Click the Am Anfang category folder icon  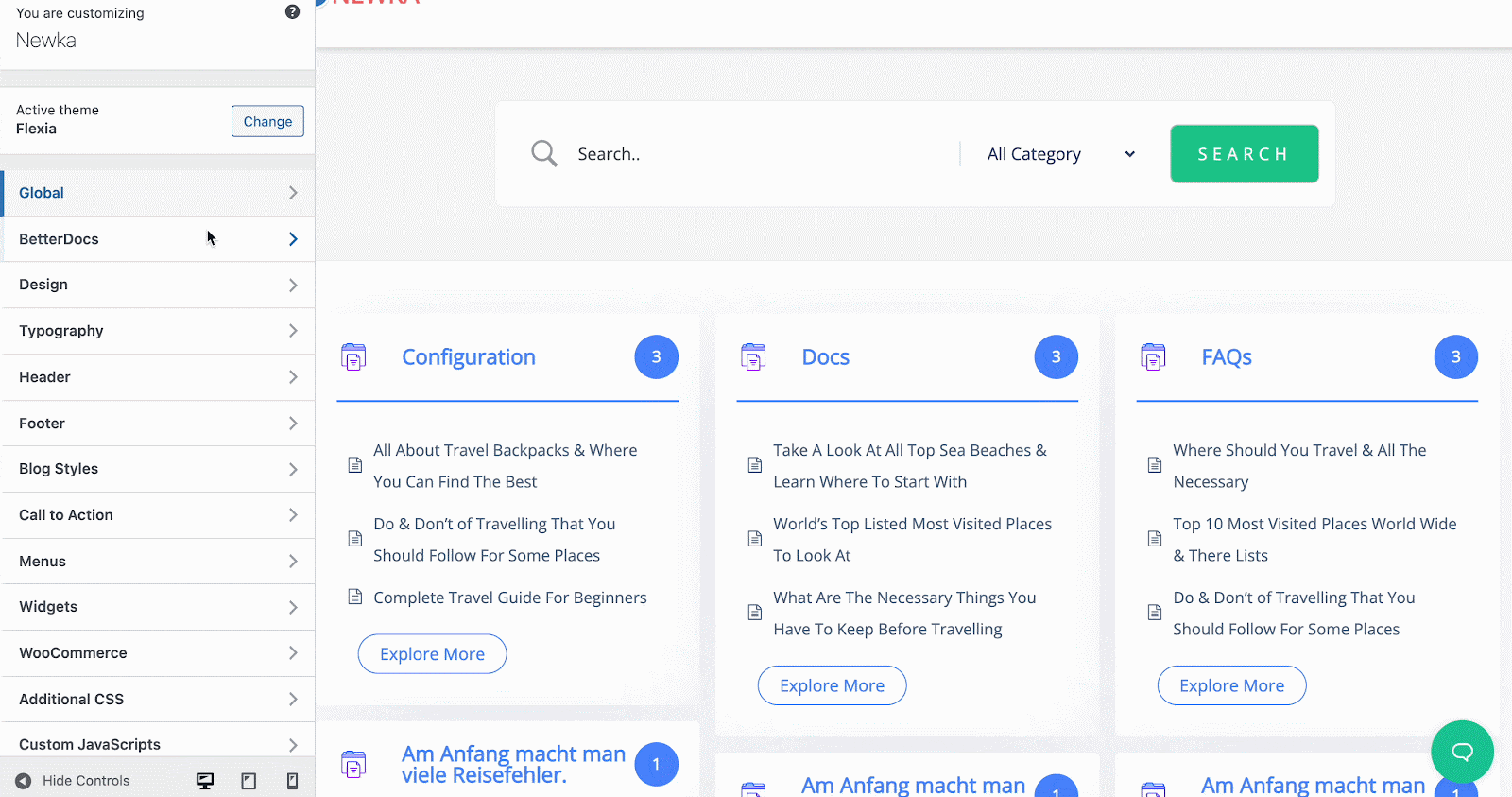[353, 764]
